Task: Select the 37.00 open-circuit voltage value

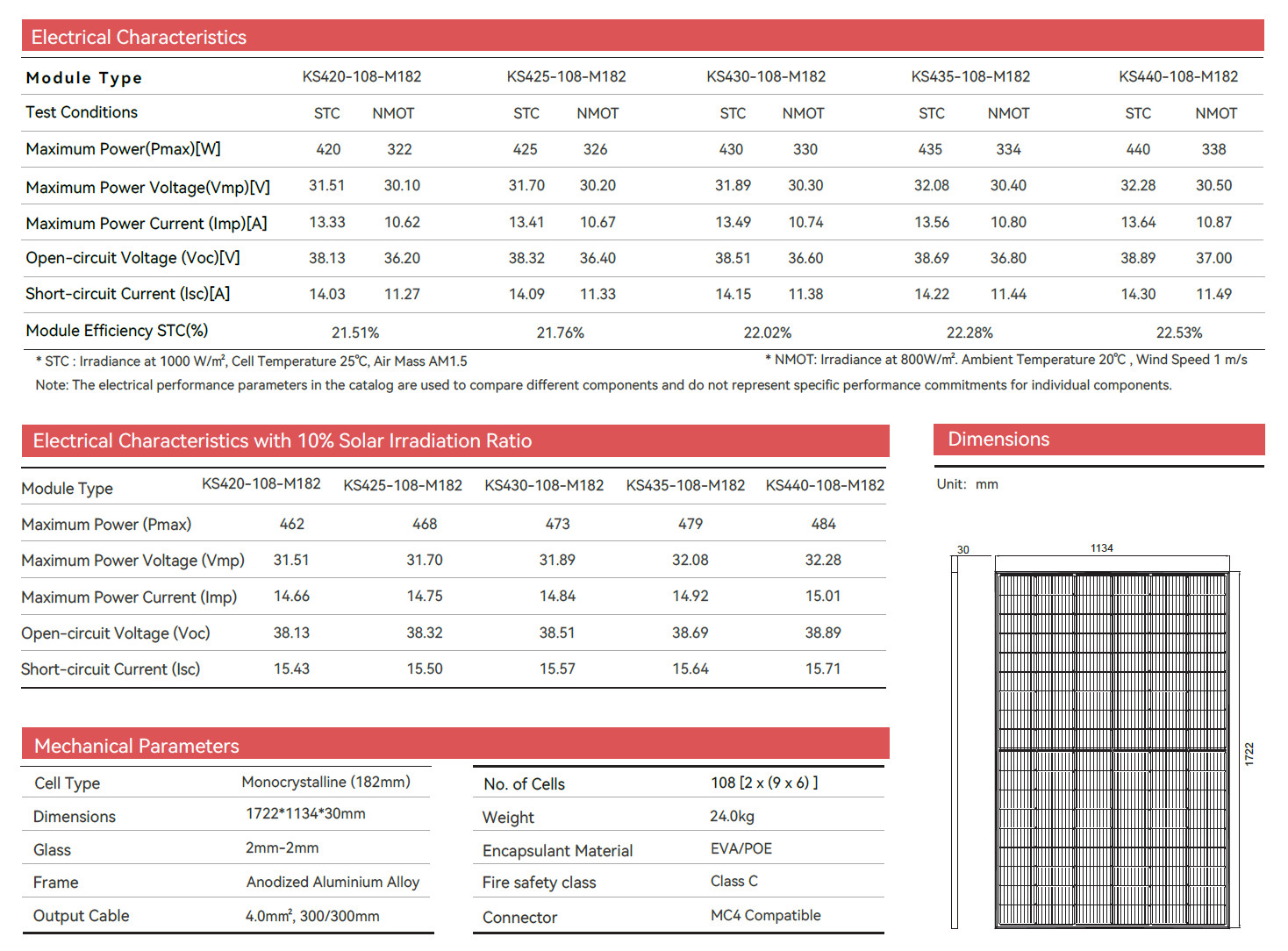Action: pyautogui.click(x=1213, y=258)
